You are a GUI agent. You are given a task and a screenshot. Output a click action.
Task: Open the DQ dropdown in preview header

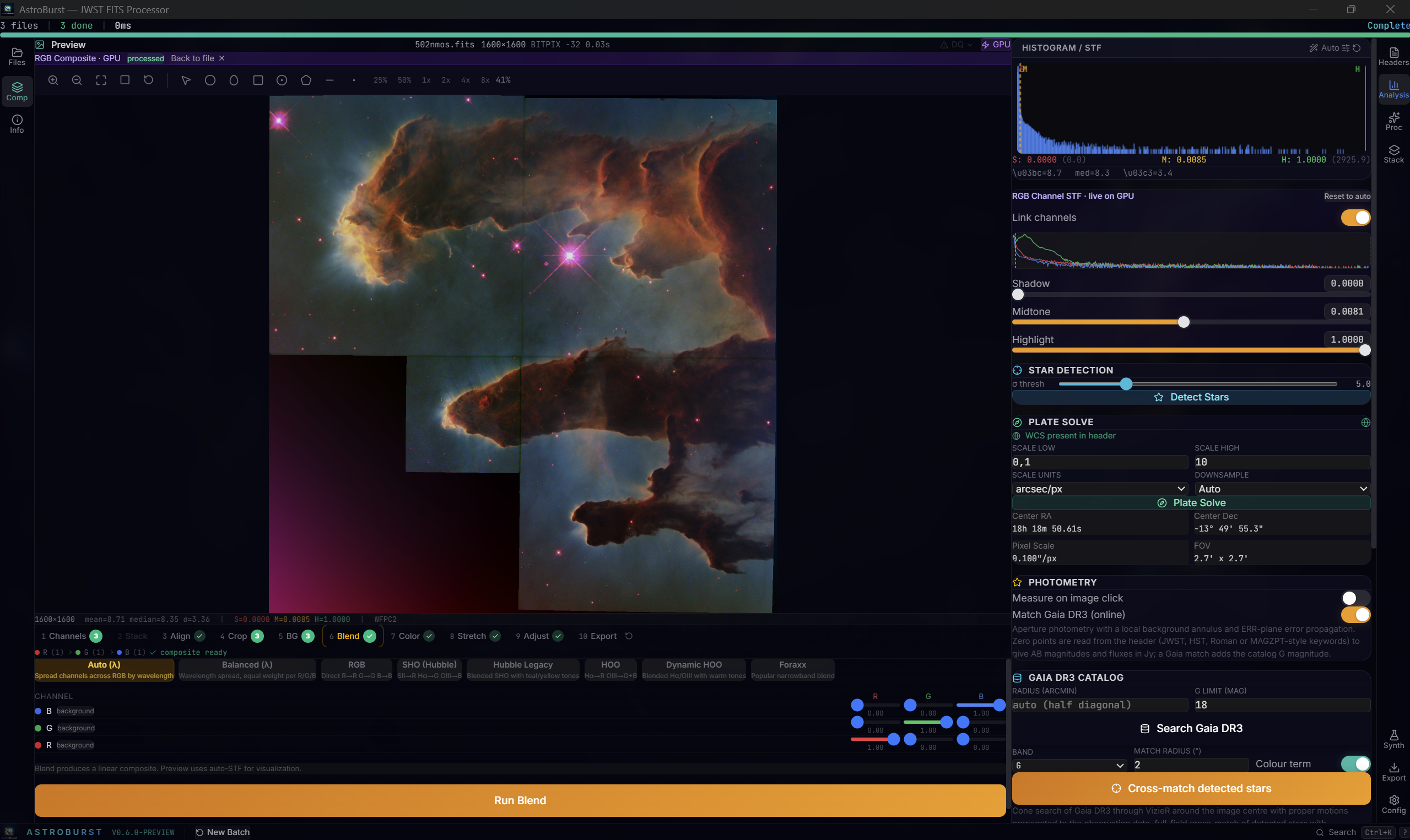957,45
